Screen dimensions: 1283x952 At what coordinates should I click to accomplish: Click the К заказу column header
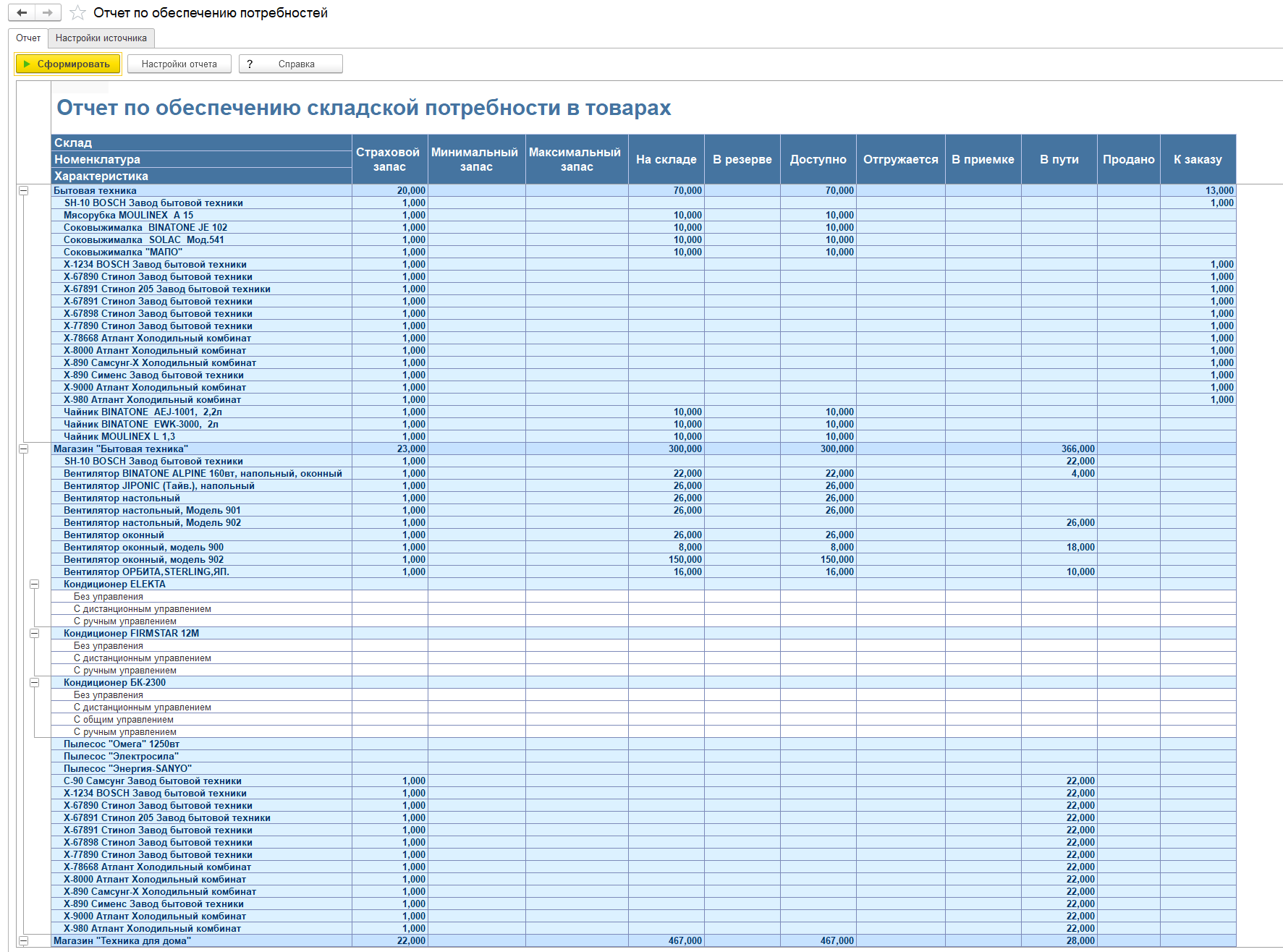[1198, 159]
